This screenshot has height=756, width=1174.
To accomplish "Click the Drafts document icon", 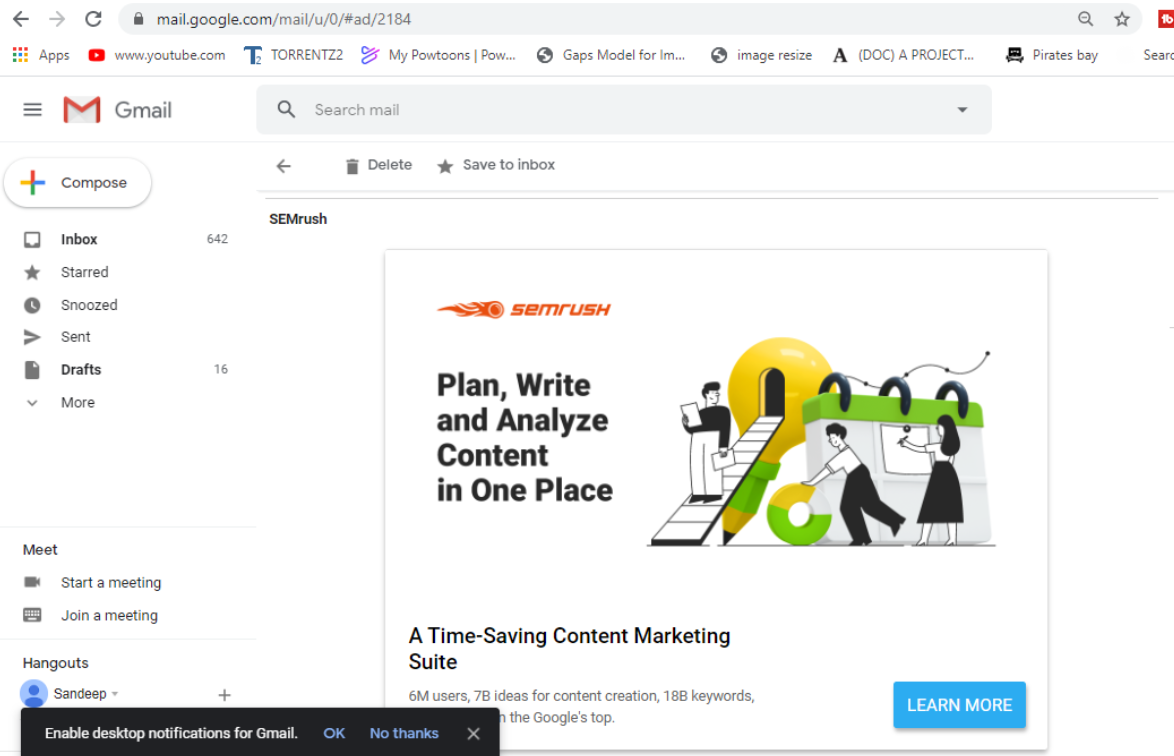I will point(32,369).
